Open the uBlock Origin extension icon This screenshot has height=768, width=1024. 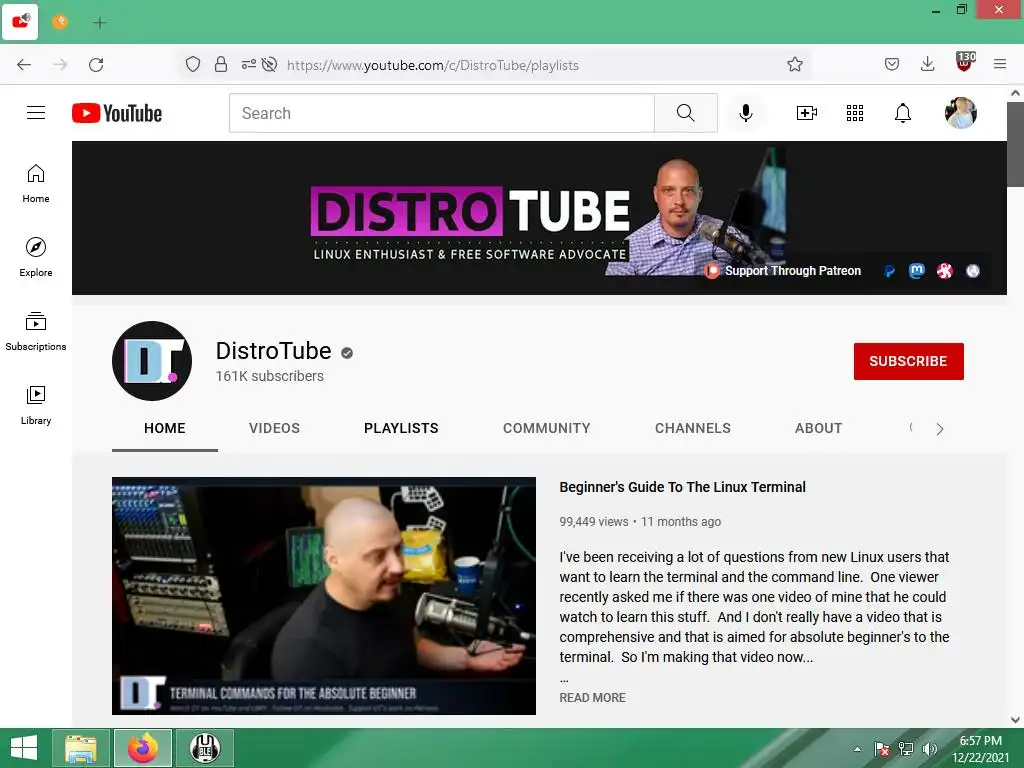[965, 63]
